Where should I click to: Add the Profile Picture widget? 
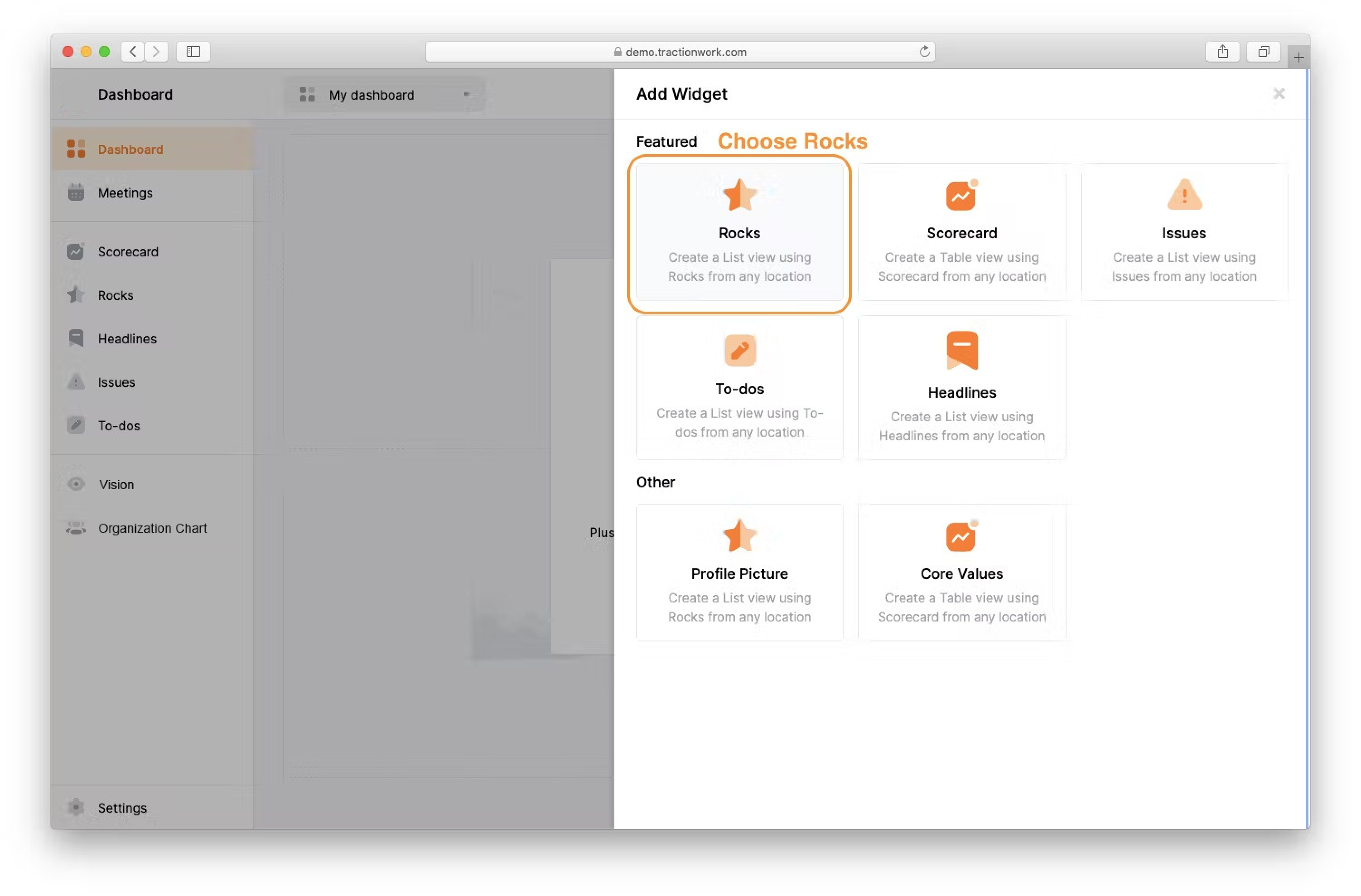click(739, 573)
